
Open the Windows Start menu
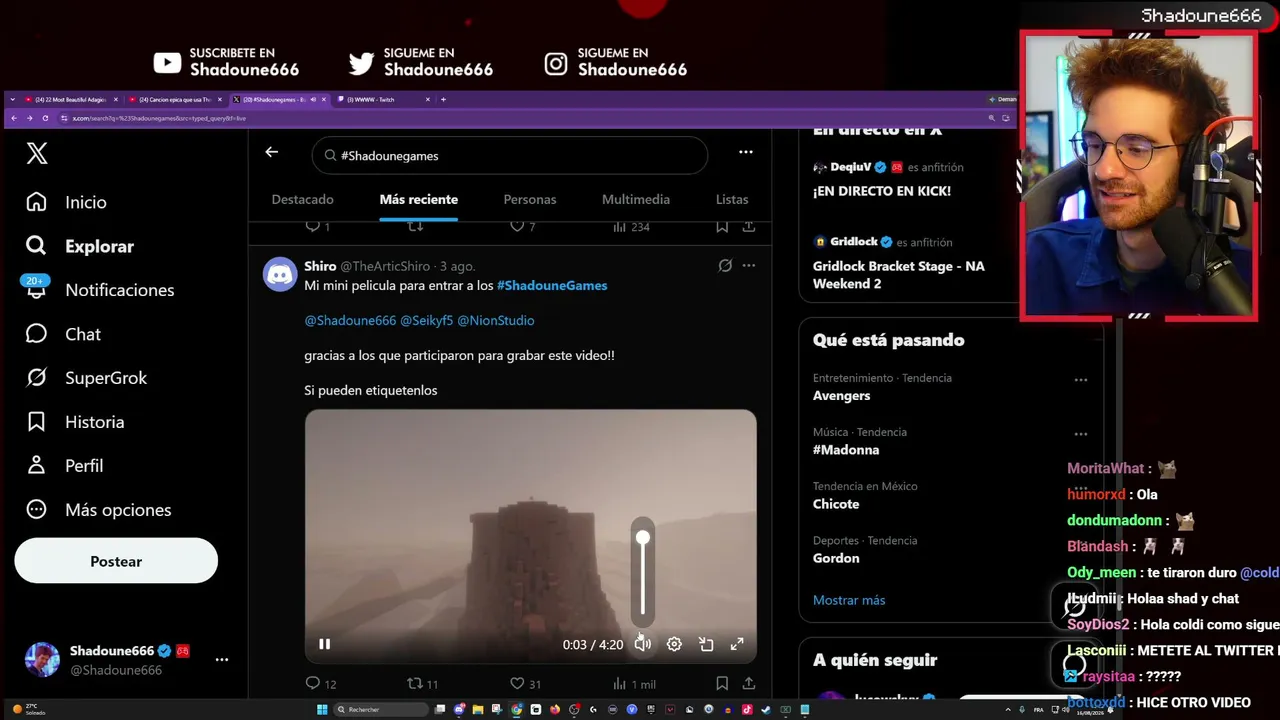(x=322, y=709)
